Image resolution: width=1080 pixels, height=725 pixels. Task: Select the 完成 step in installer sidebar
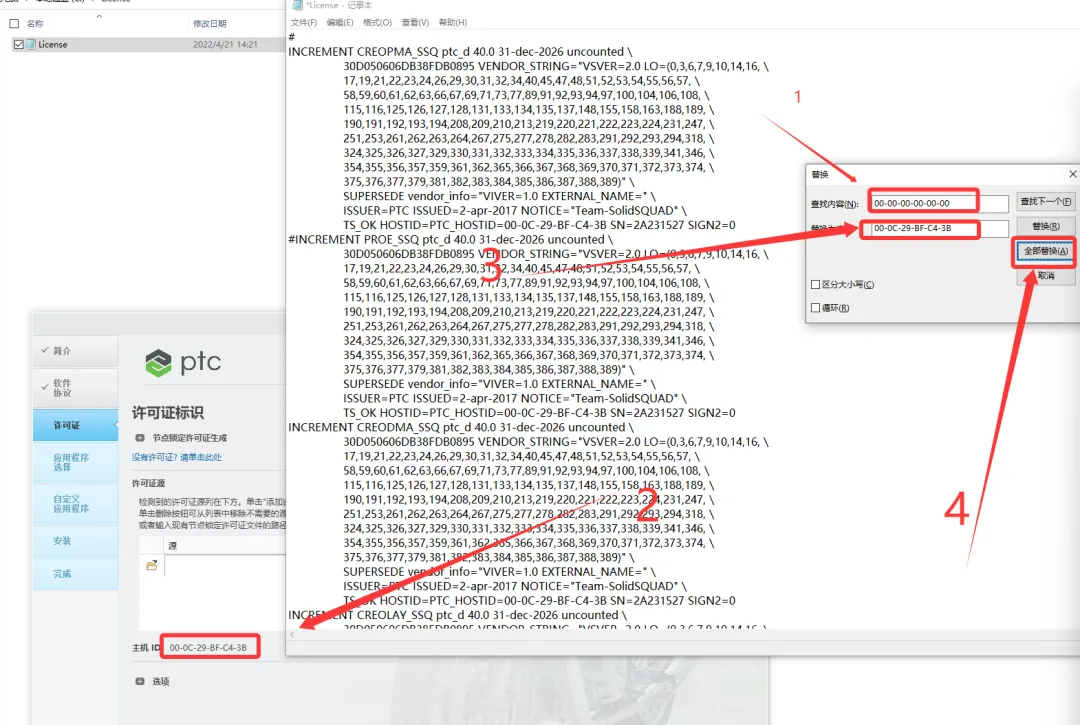tap(75, 574)
